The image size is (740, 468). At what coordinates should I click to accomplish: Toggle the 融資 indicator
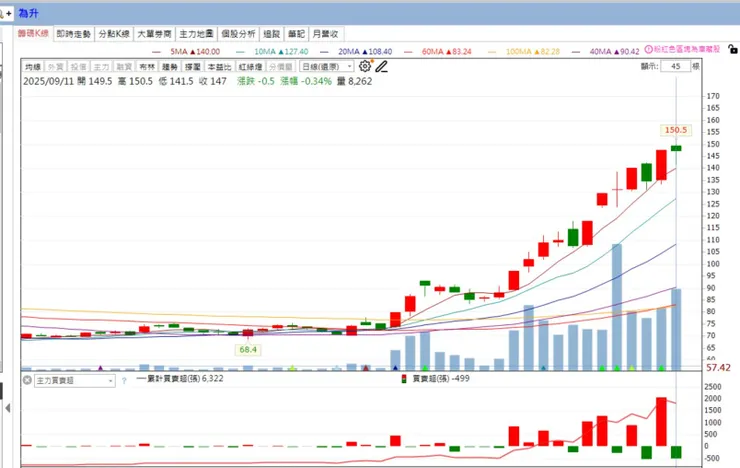tap(124, 67)
